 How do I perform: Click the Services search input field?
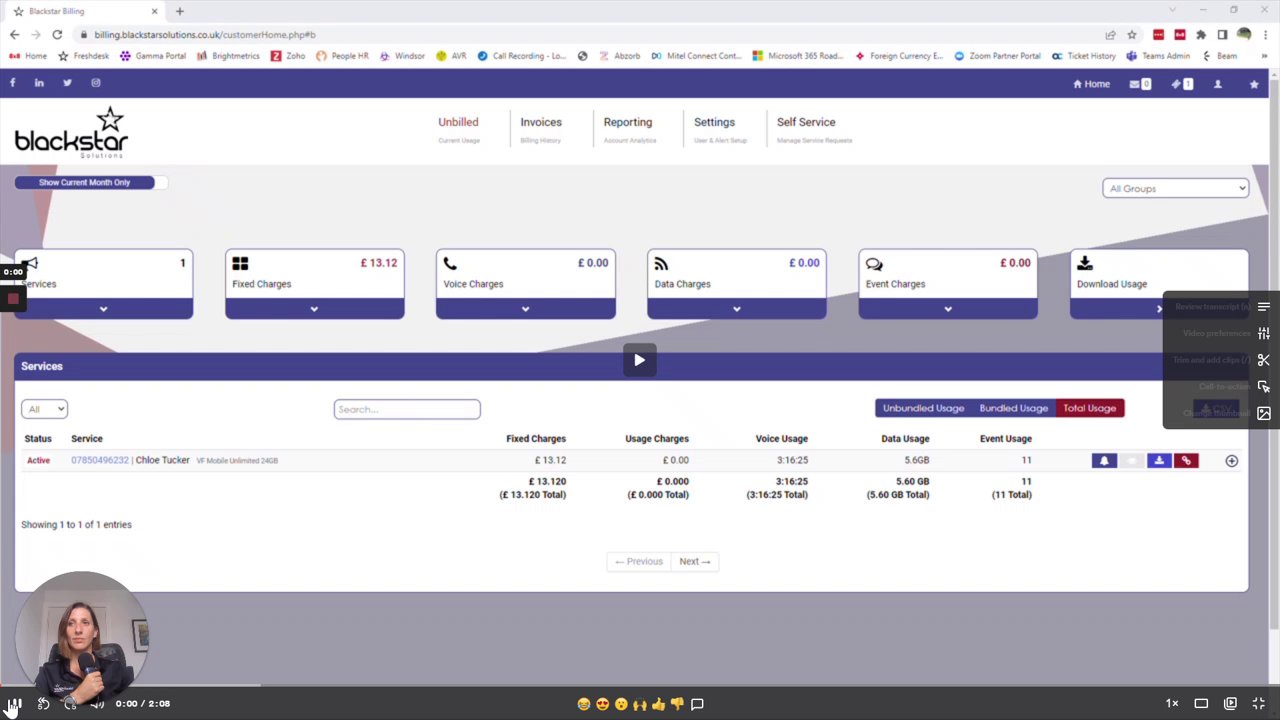407,409
